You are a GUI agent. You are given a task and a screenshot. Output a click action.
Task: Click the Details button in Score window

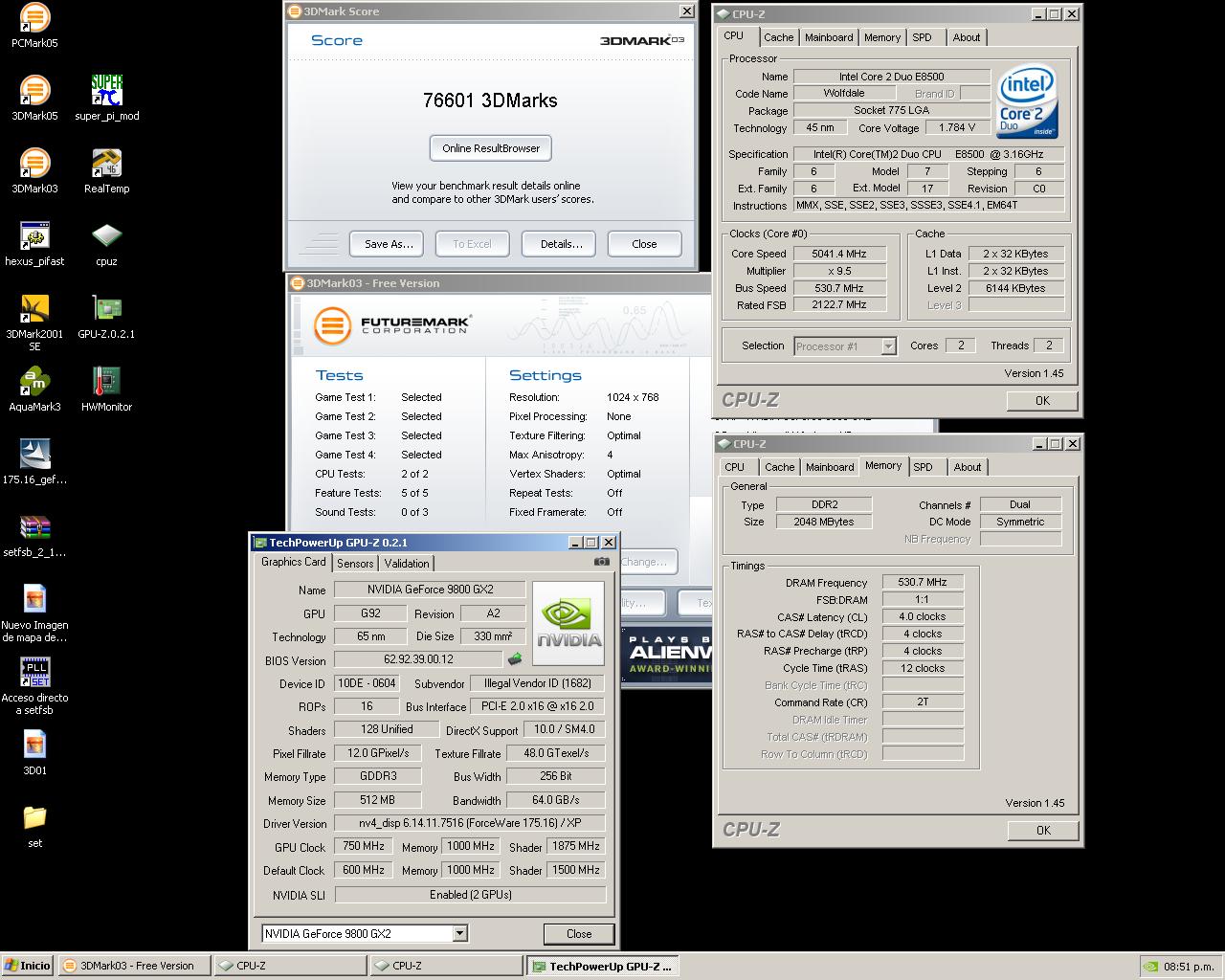[x=561, y=244]
